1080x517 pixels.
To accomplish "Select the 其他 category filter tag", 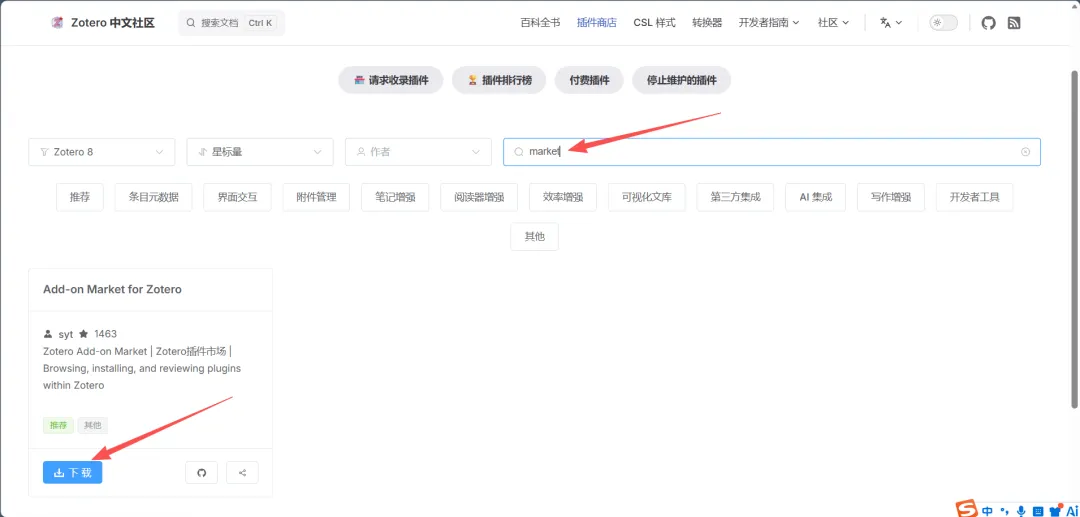I will tap(534, 237).
